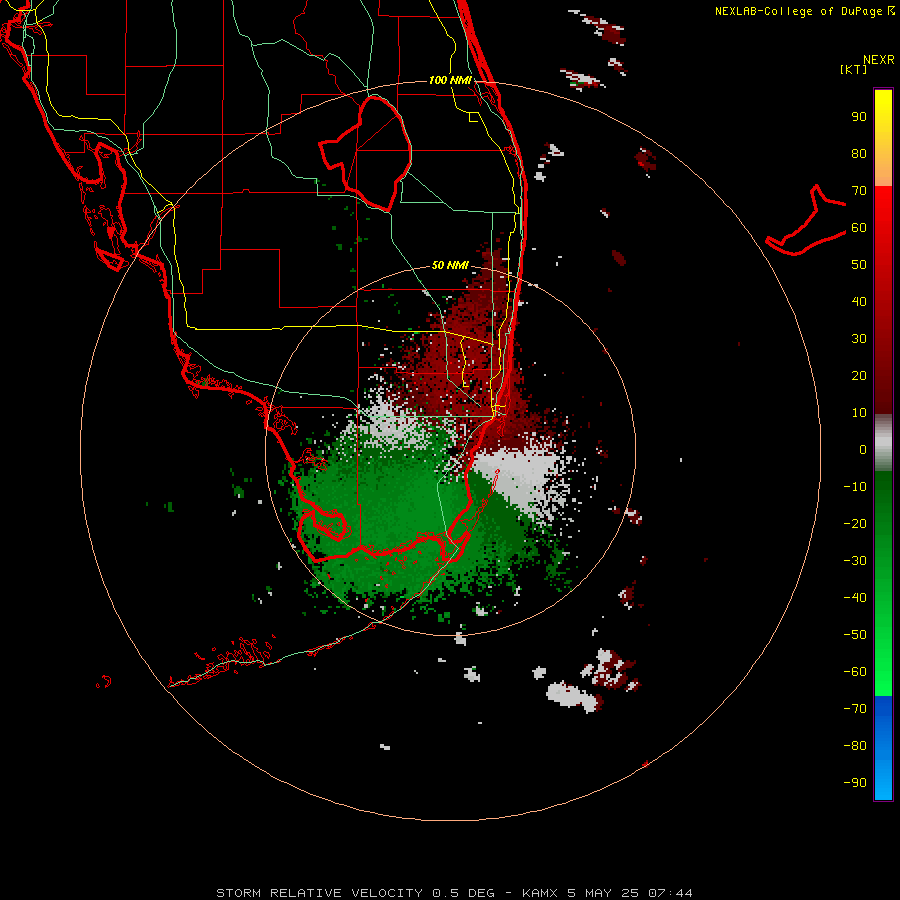Click the -80 value on the velocity scale
Viewport: 900px width, 900px height.
[855, 746]
